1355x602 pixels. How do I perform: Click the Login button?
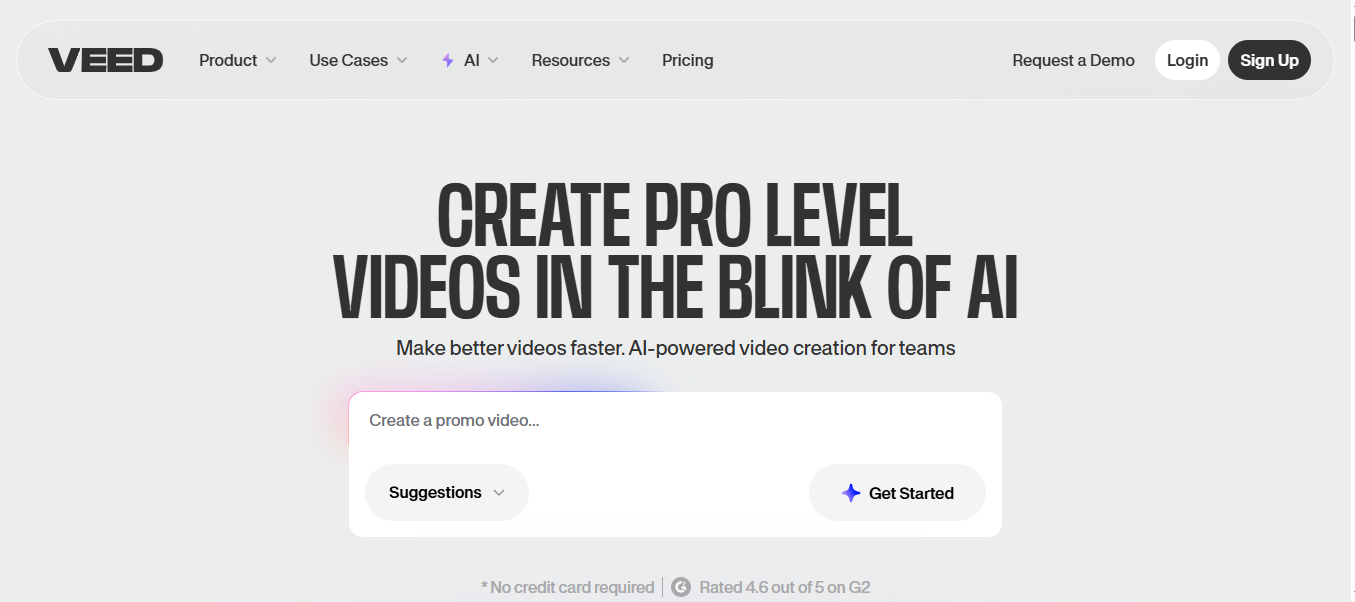point(1187,60)
